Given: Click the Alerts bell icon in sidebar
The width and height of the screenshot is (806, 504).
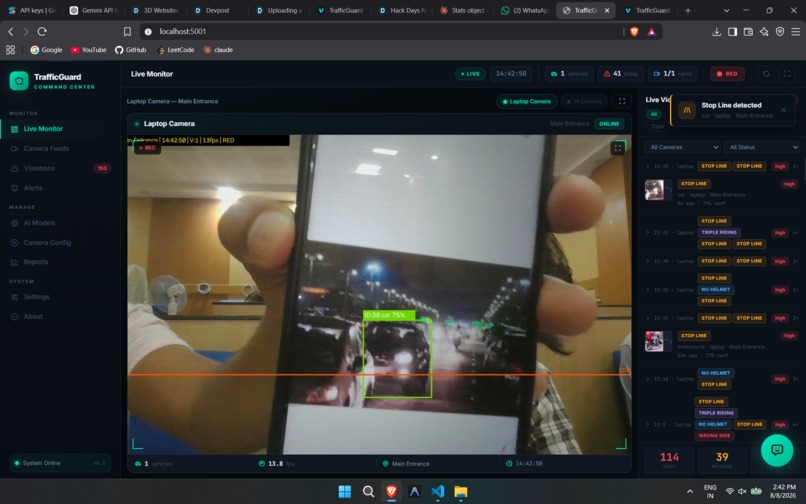Looking at the screenshot, I should [x=14, y=188].
